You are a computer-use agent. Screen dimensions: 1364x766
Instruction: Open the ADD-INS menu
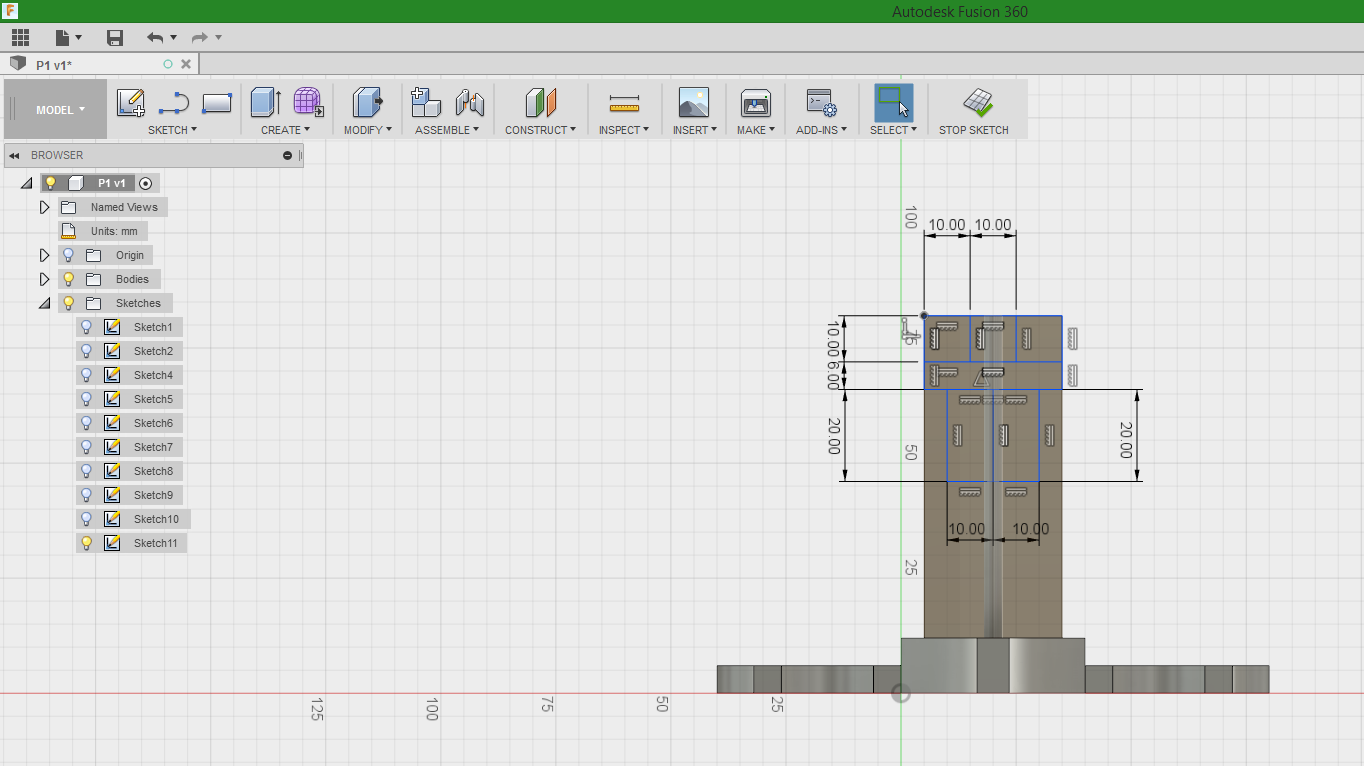tap(821, 130)
